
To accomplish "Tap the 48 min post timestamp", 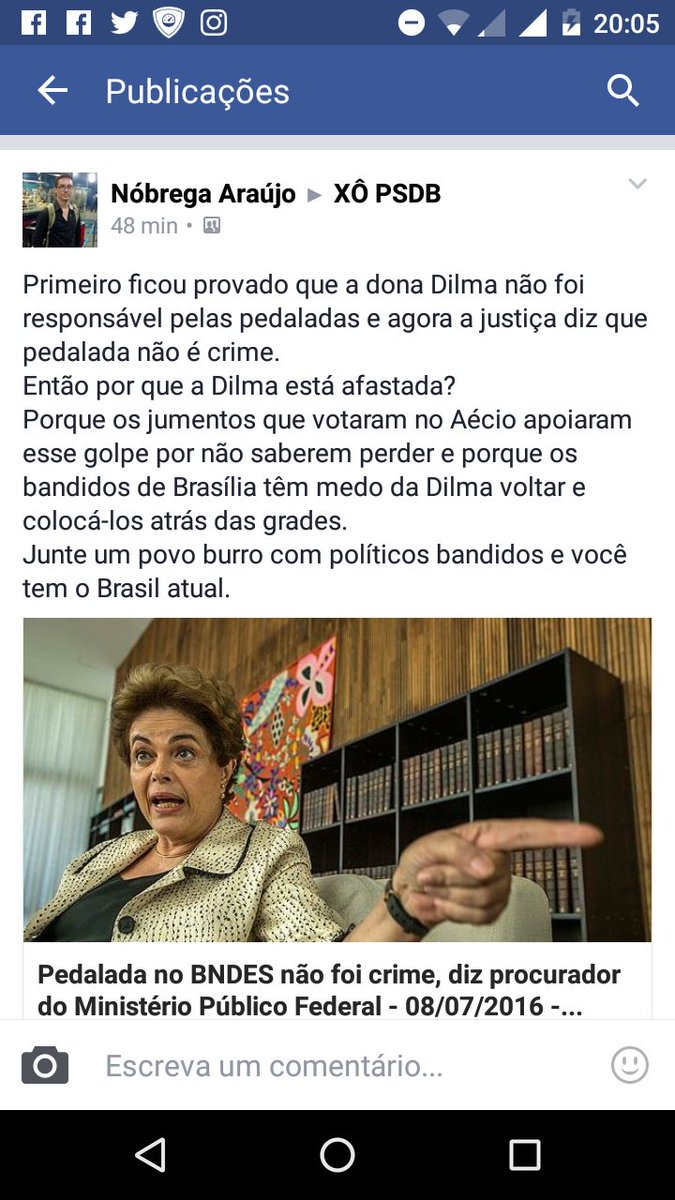I will 144,225.
